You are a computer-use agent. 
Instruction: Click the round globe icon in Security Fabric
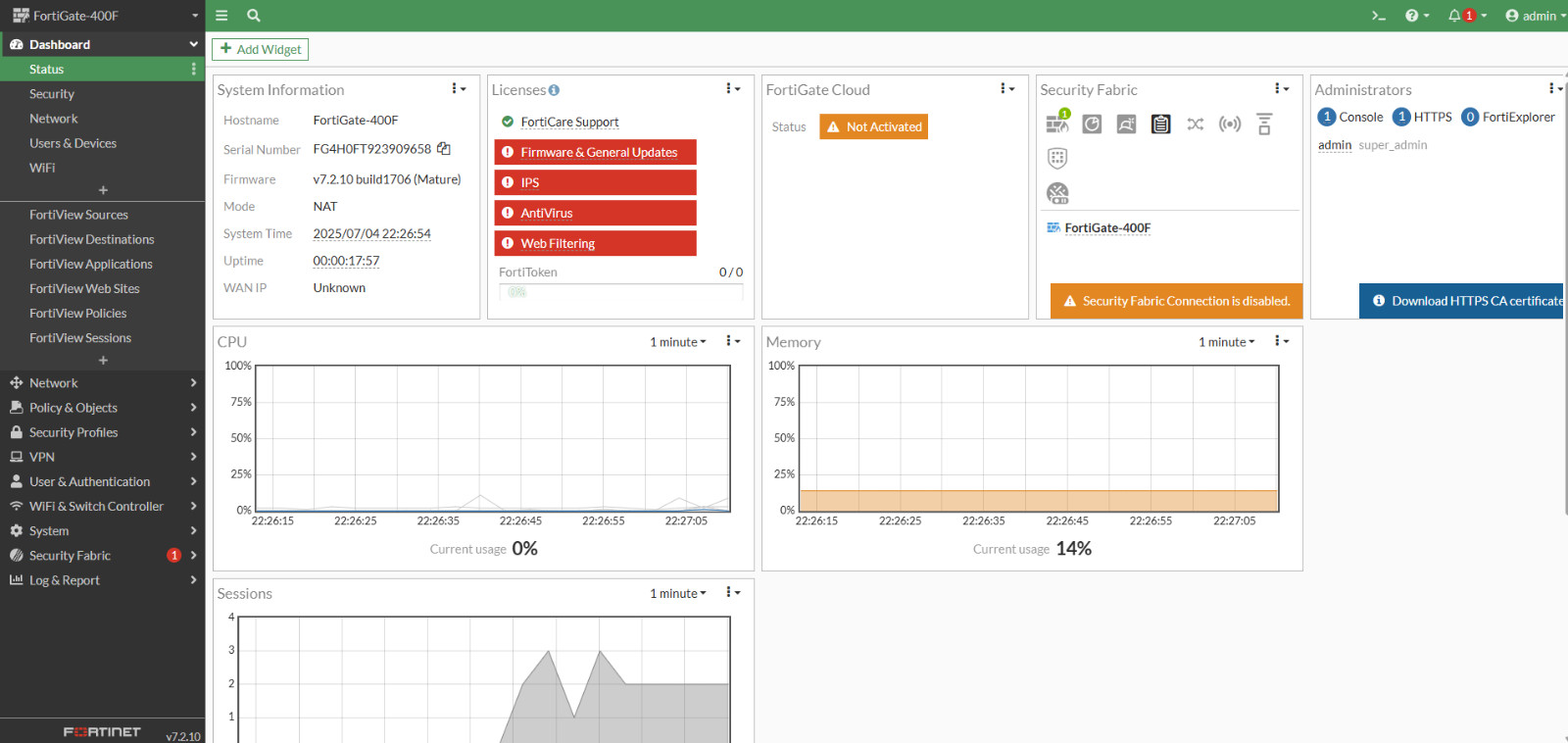coord(1057,193)
